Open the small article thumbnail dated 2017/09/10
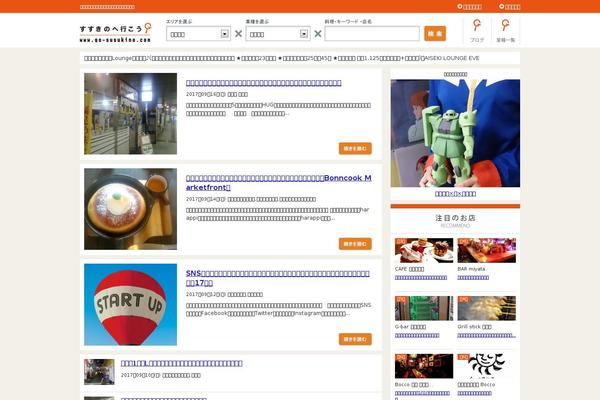The image size is (600, 400). pos(99,372)
